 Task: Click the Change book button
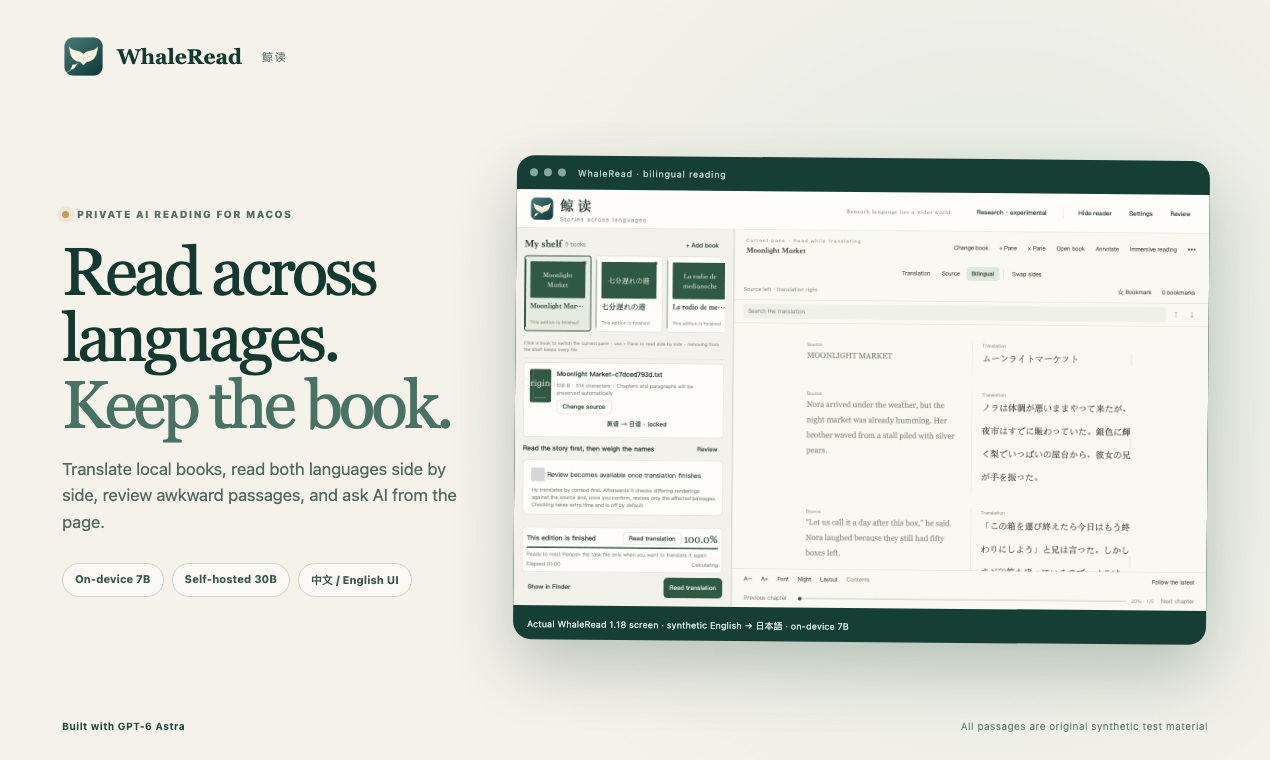971,248
